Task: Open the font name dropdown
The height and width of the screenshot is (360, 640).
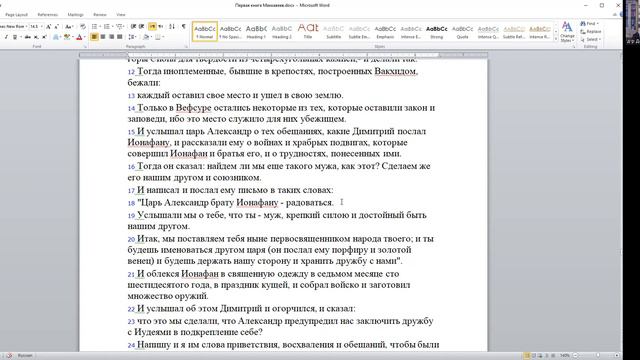Action: (27, 27)
